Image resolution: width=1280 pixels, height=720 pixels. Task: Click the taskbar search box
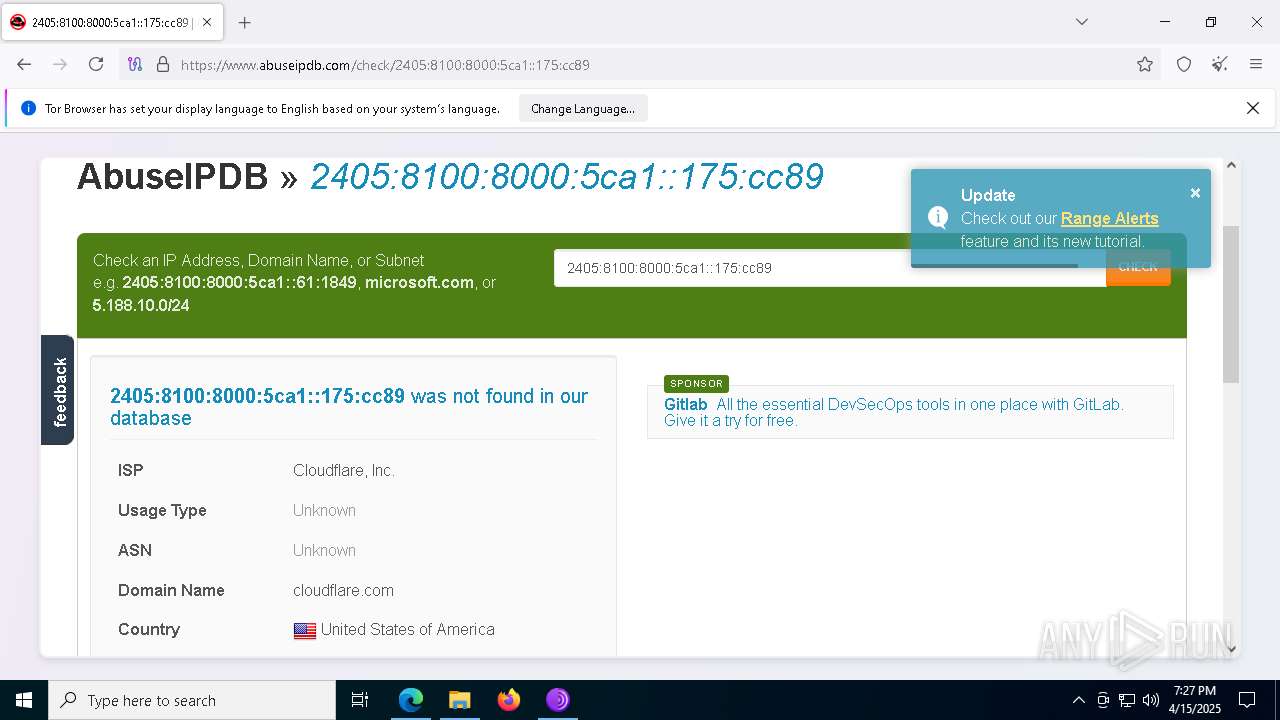[x=192, y=700]
